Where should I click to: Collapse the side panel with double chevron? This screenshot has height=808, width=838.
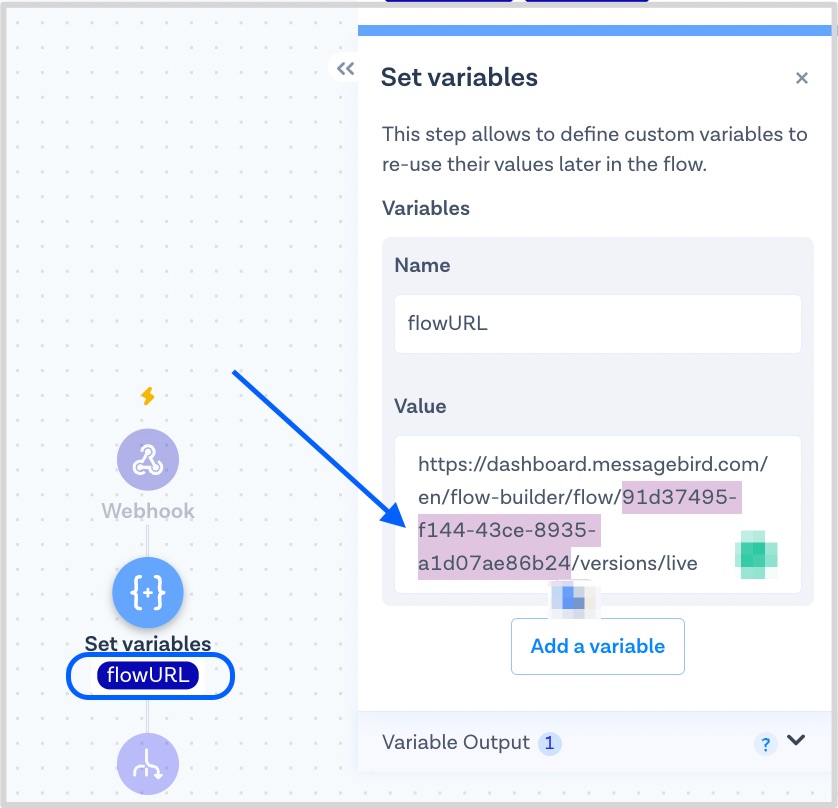(345, 69)
